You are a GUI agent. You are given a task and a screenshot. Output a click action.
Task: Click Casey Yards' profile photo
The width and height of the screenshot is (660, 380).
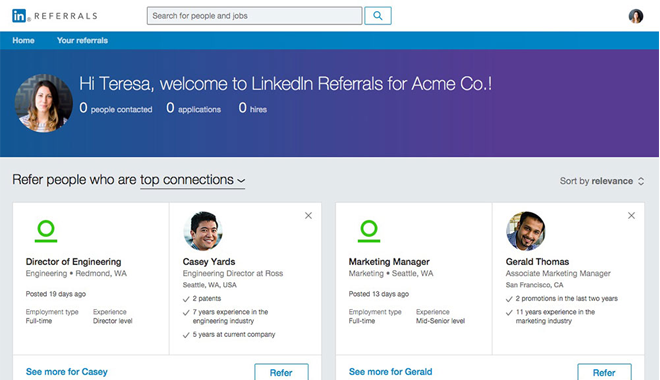tap(203, 231)
